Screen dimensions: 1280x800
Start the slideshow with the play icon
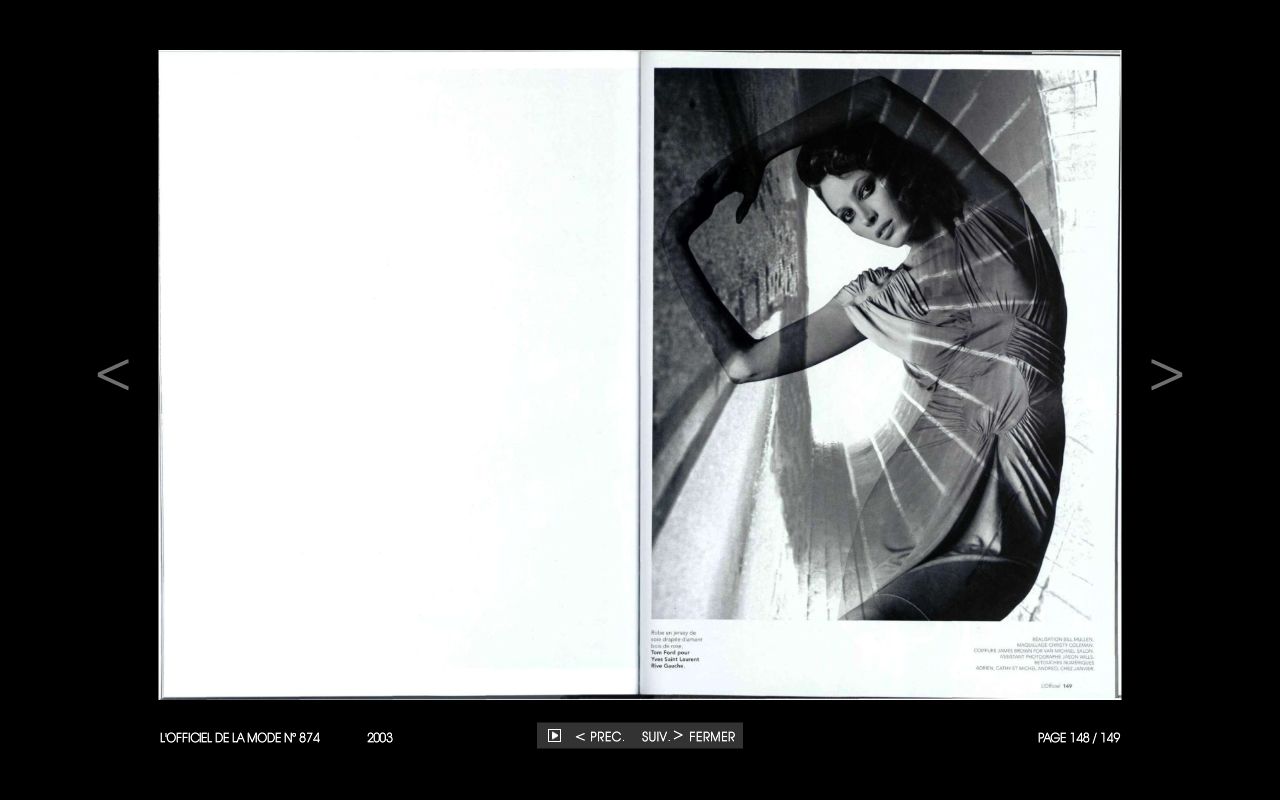(x=554, y=736)
